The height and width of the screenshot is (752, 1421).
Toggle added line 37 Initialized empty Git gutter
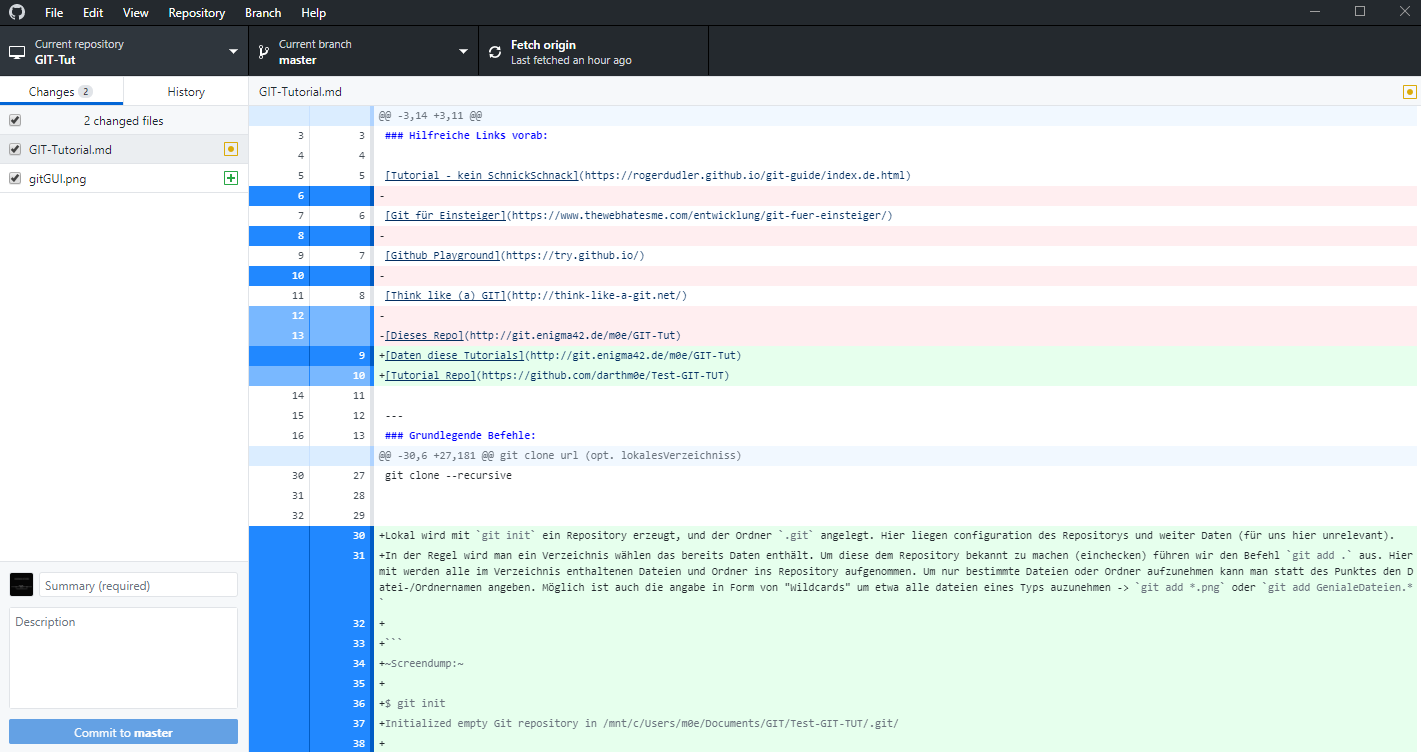tap(310, 723)
